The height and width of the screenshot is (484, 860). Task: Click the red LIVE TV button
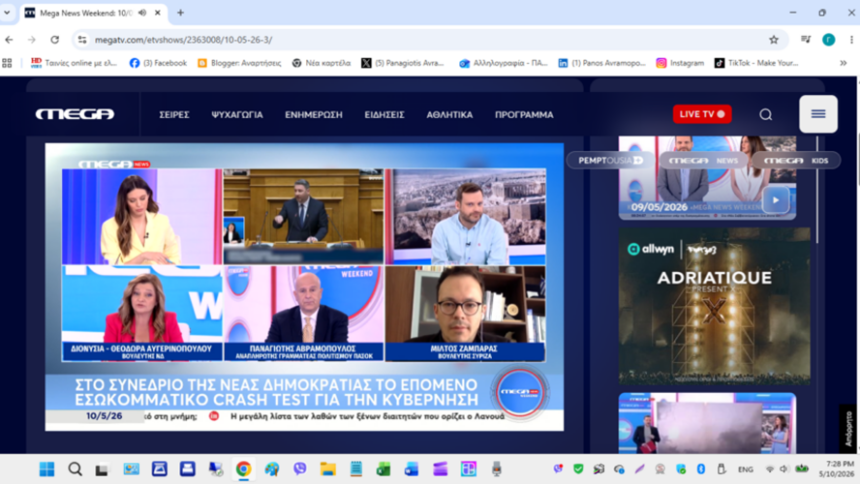702,114
